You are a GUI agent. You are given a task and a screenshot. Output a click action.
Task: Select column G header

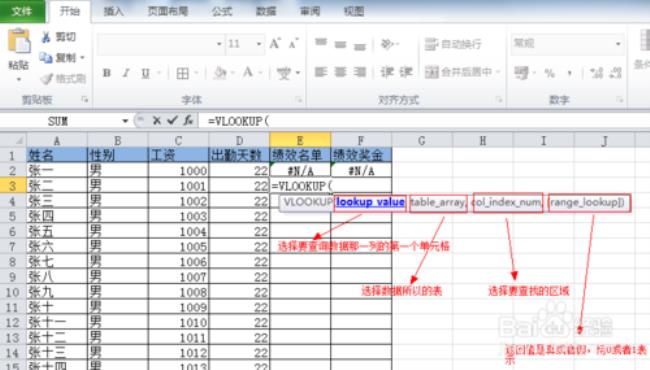pos(422,141)
